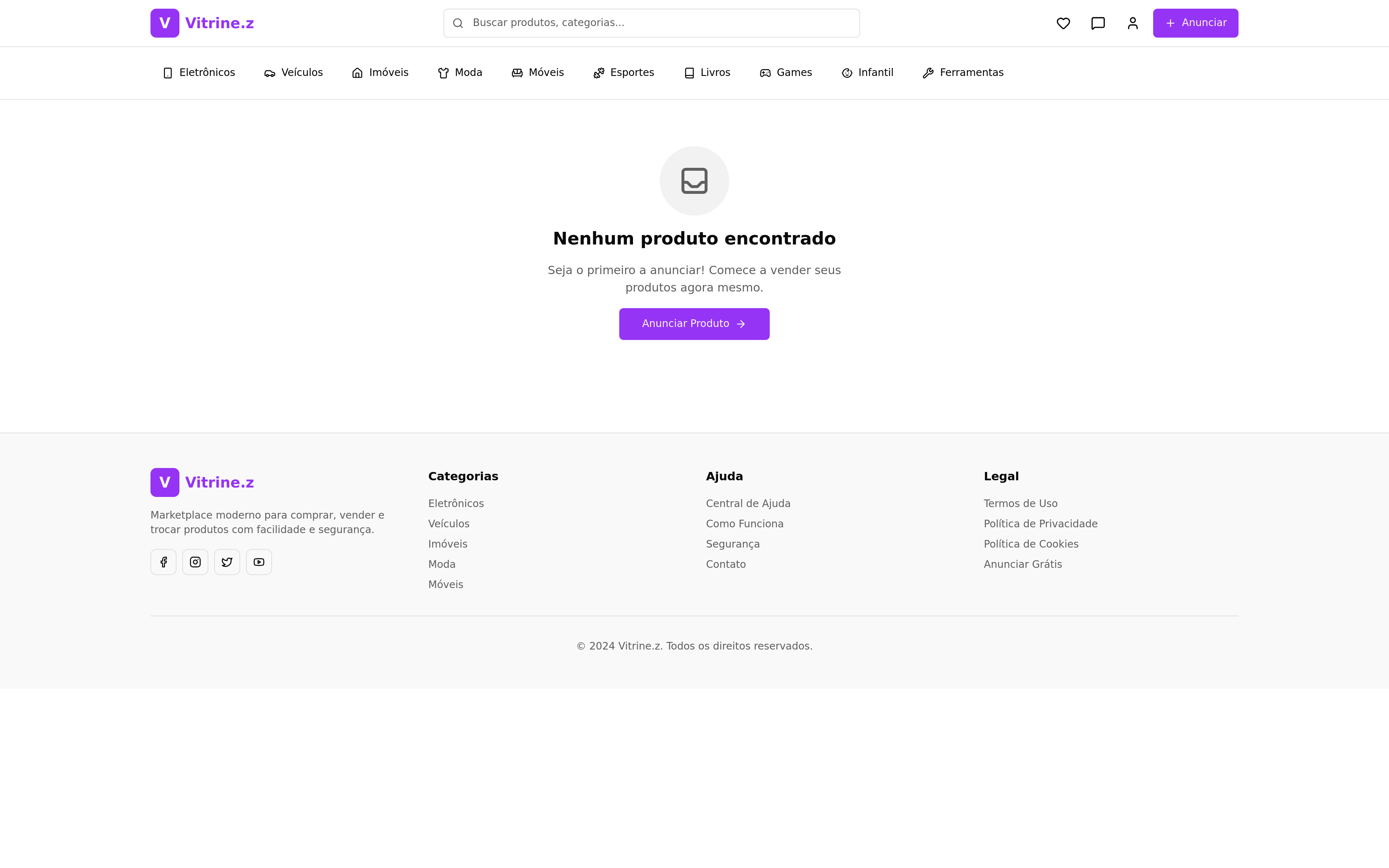The image size is (1389, 868).
Task: Visit the Twitter social link
Action: tap(227, 562)
